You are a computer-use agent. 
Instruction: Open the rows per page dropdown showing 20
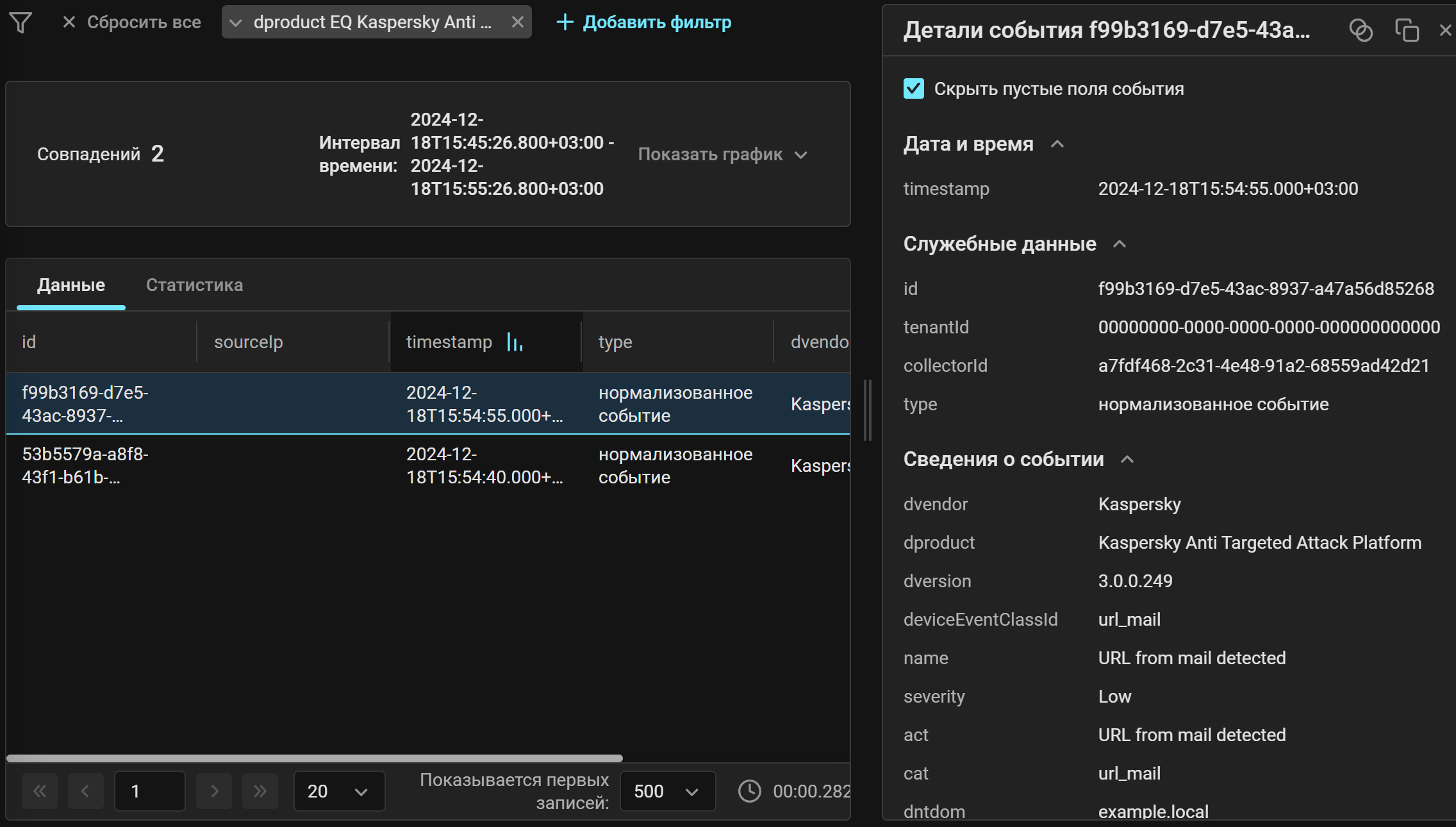click(339, 791)
